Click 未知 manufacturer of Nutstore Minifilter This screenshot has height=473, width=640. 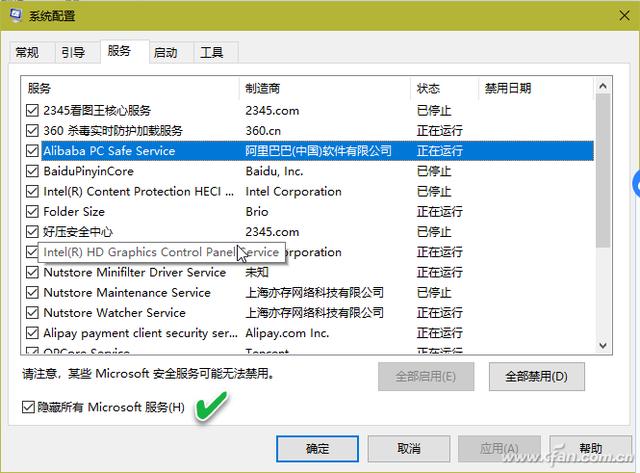coord(257,272)
